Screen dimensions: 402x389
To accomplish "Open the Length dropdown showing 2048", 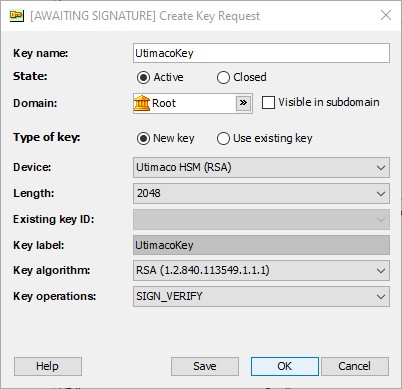I will click(261, 193).
